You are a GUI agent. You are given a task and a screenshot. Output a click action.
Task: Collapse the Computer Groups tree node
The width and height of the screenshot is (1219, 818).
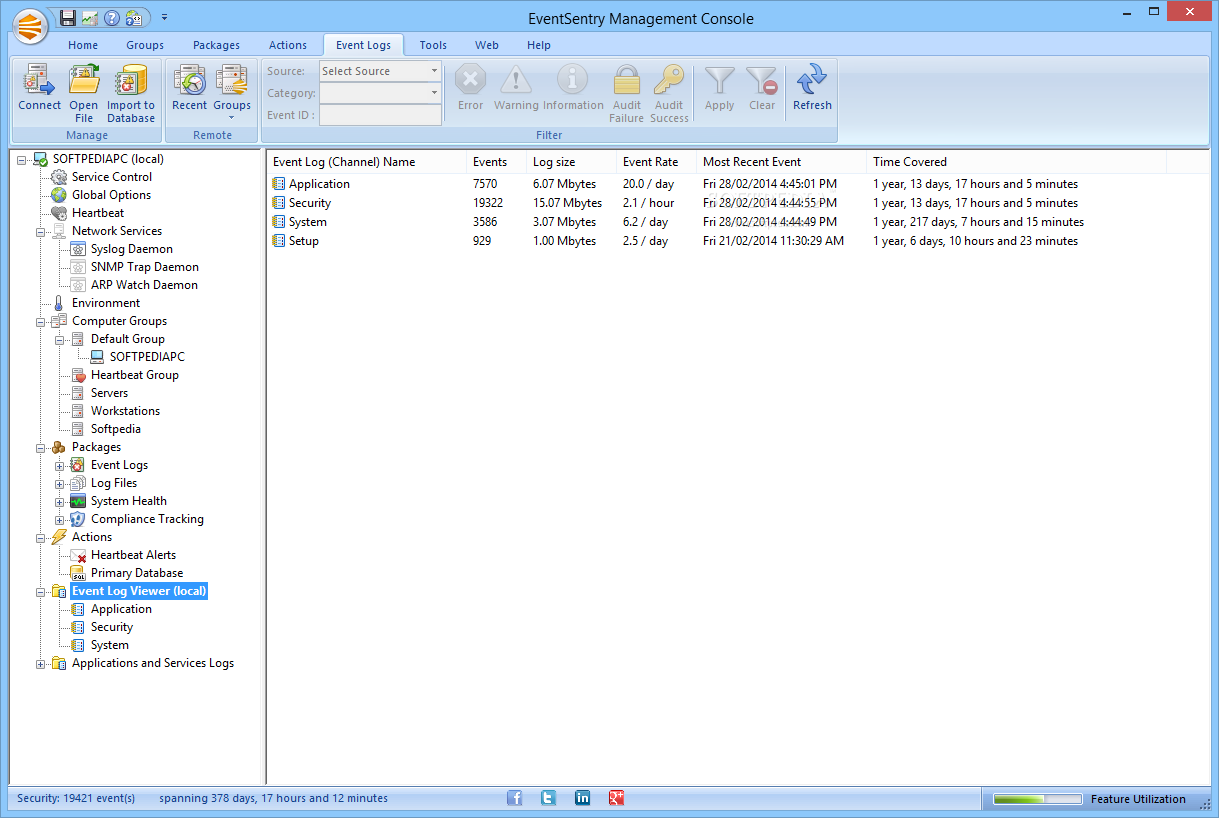[x=42, y=321]
